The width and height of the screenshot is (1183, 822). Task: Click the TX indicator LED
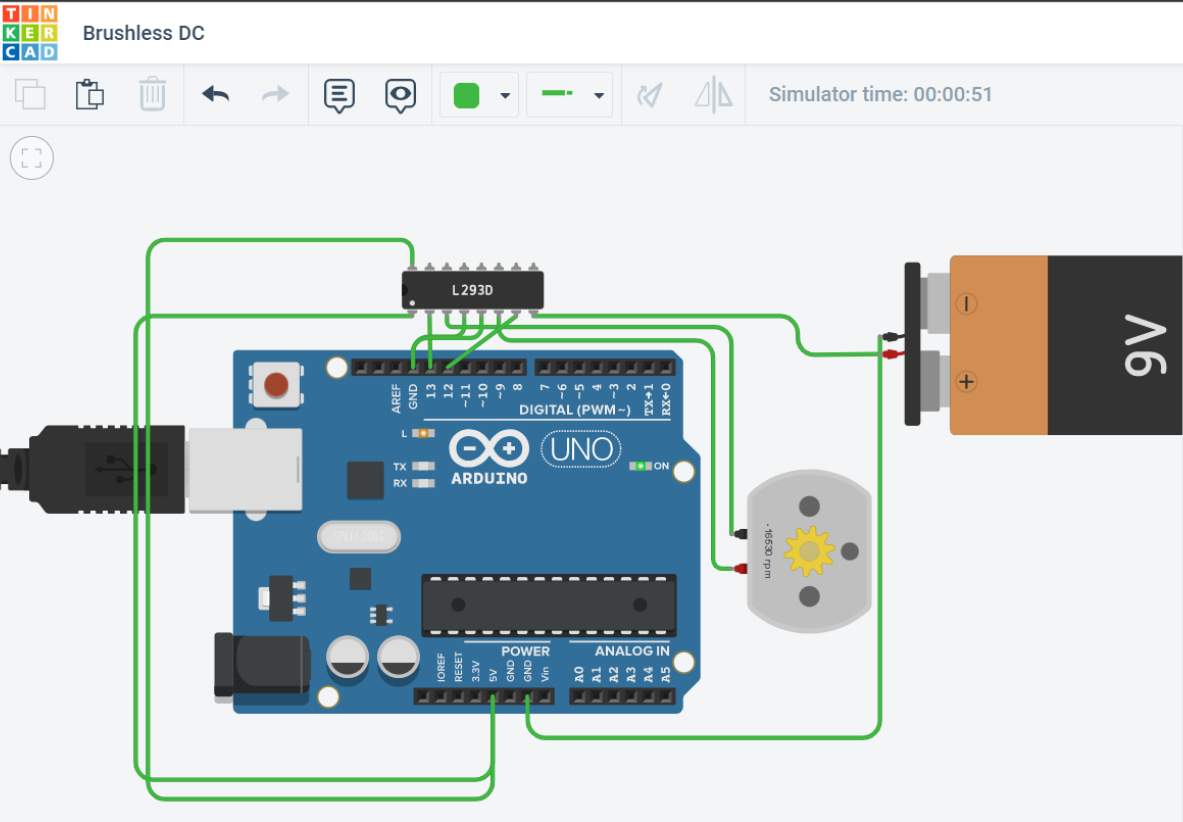423,467
